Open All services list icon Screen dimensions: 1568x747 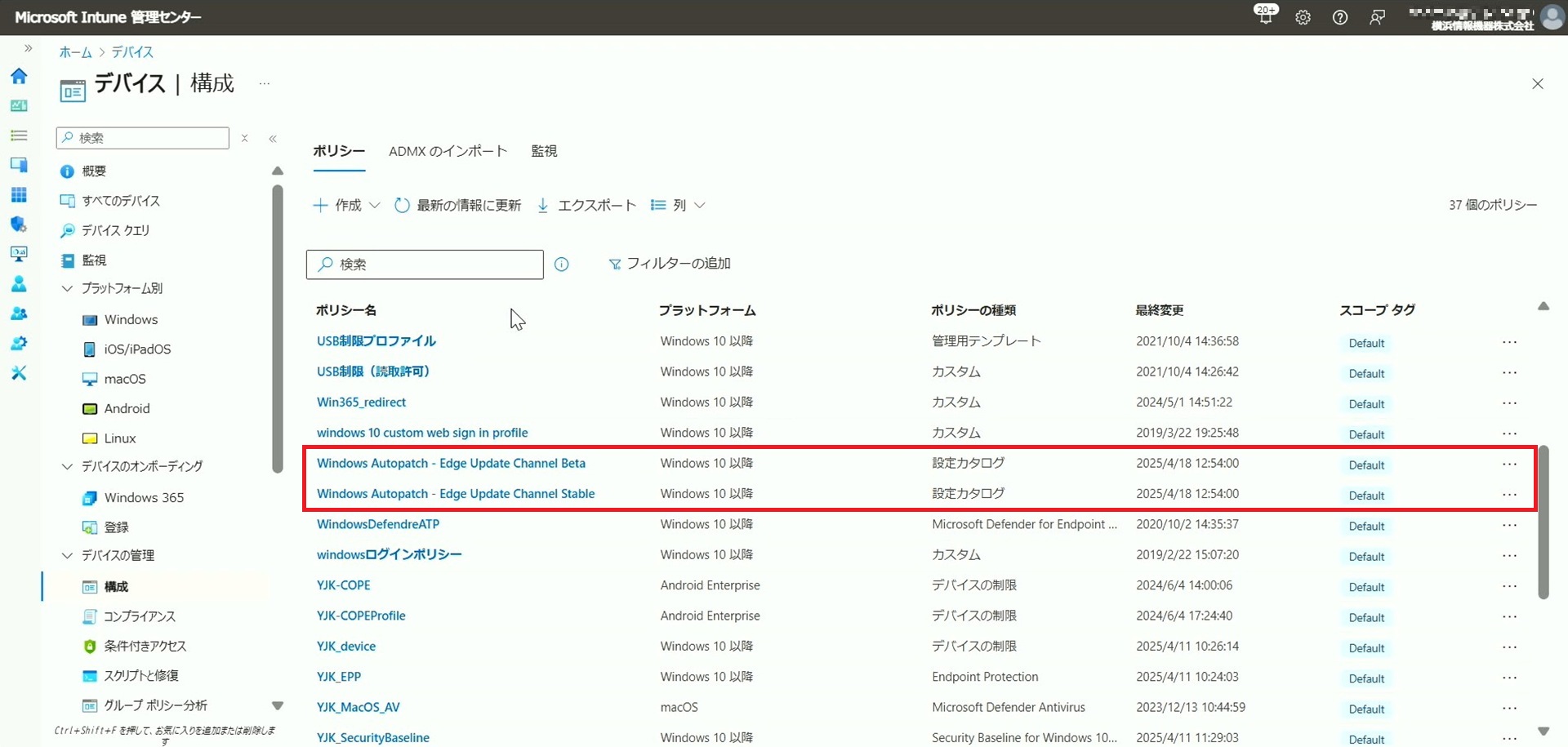click(x=19, y=136)
